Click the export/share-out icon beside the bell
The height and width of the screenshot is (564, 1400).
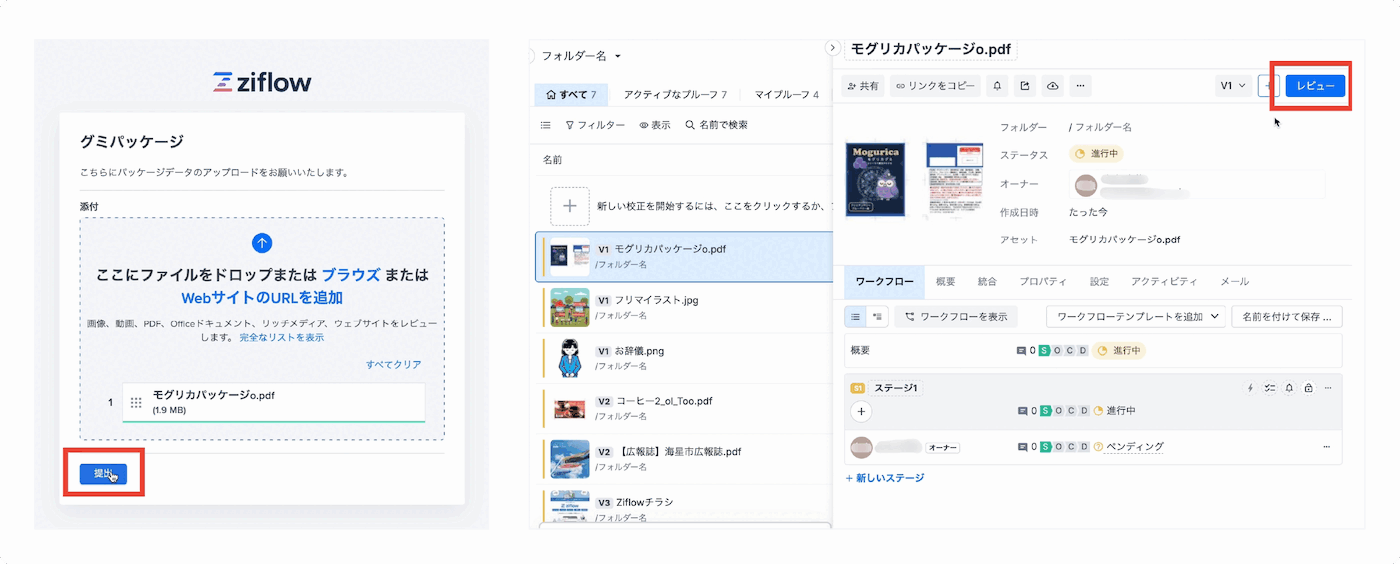(x=1025, y=86)
